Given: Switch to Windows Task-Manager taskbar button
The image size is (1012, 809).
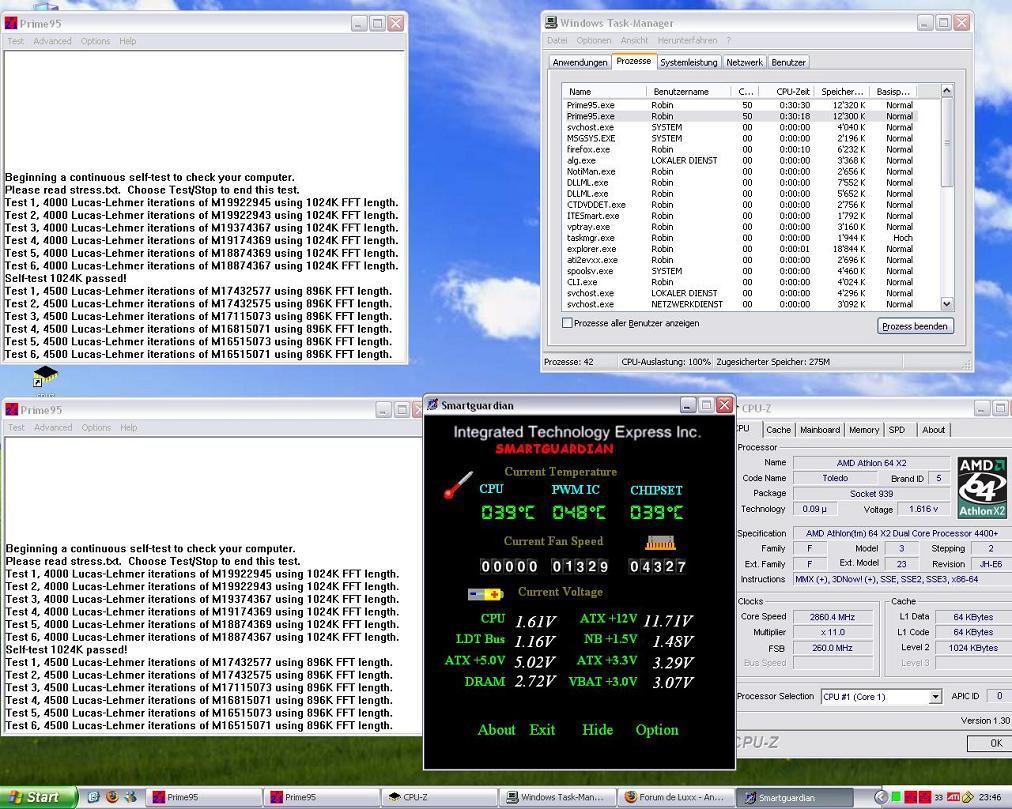Looking at the screenshot, I should [x=558, y=797].
